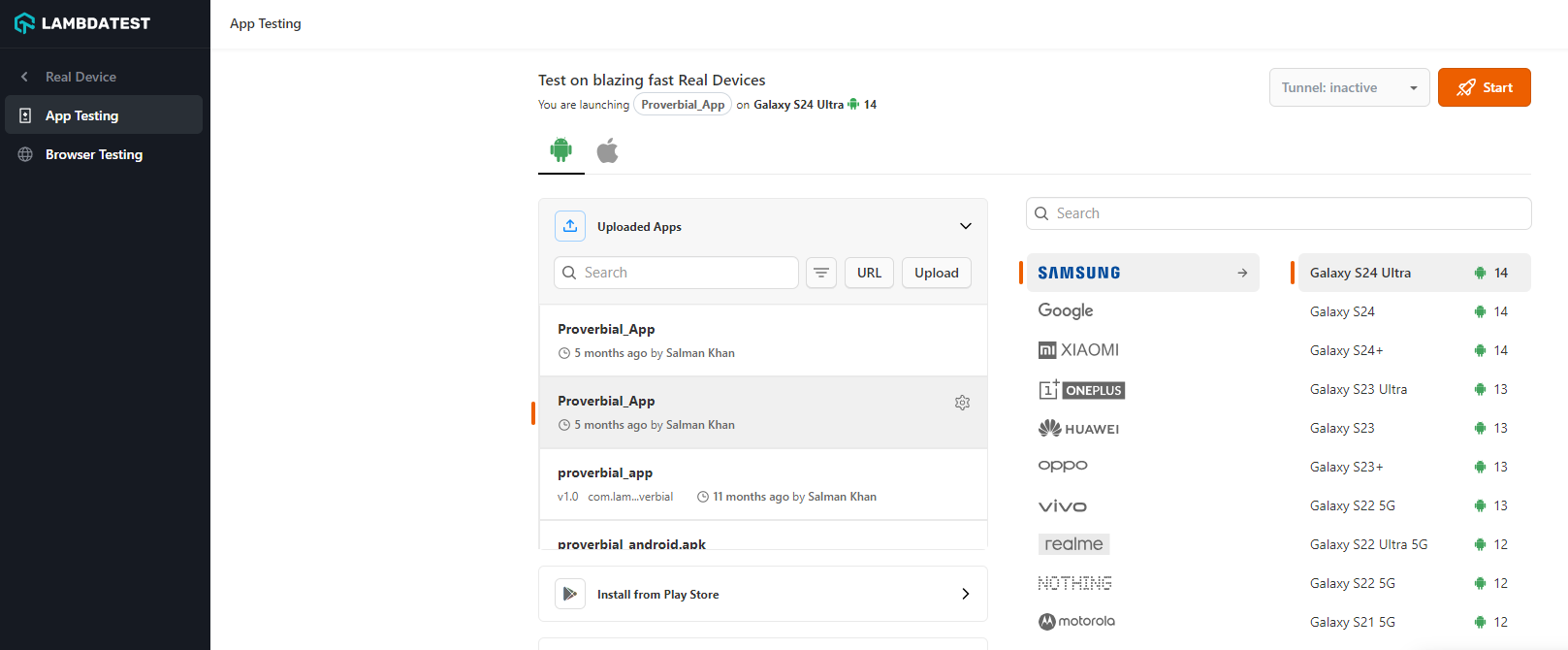Screen dimensions: 1568x650
Task: Click the upload icon beside Uploaded Apps
Action: coord(570,226)
